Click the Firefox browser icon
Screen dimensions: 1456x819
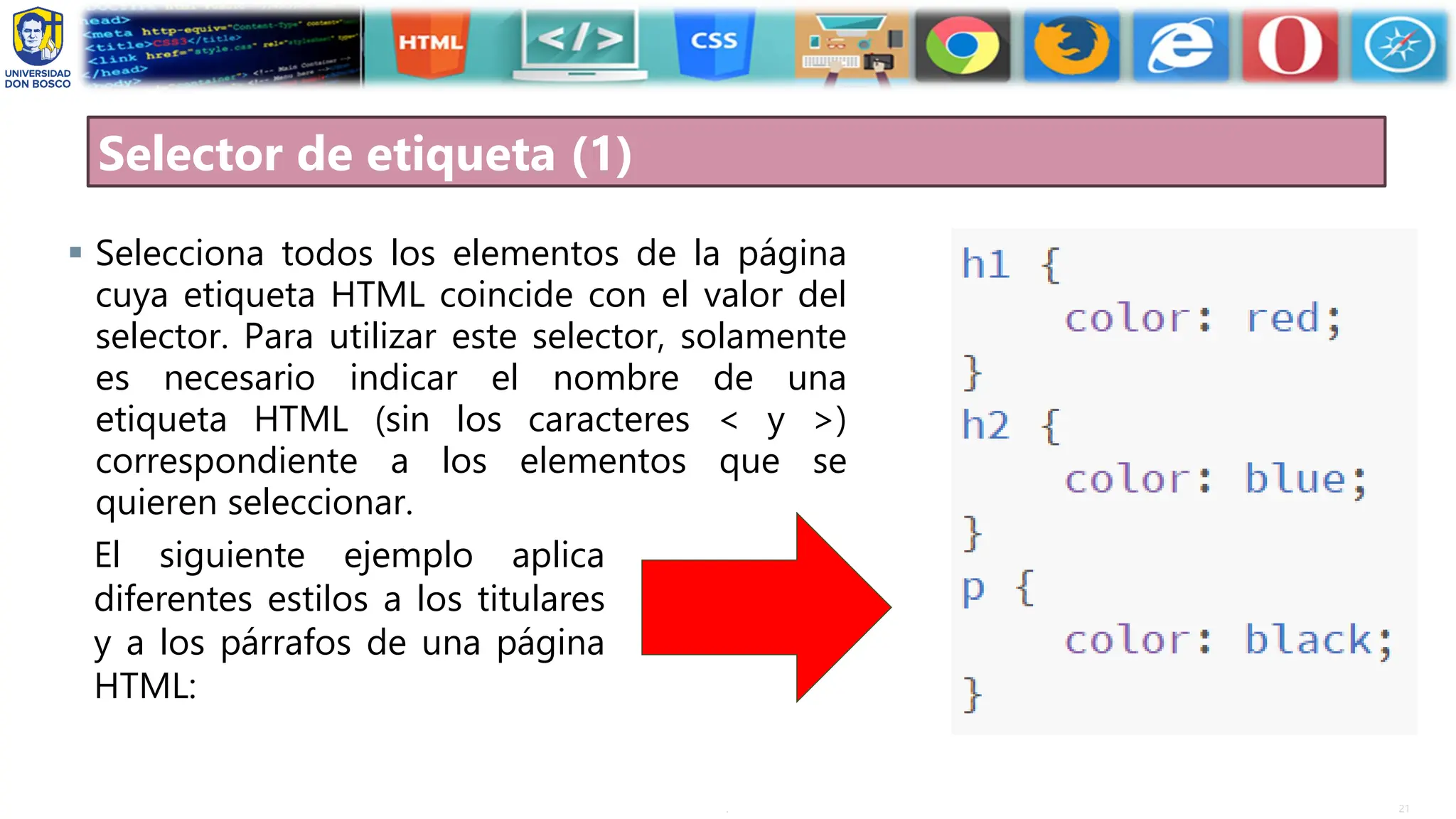tap(1071, 45)
